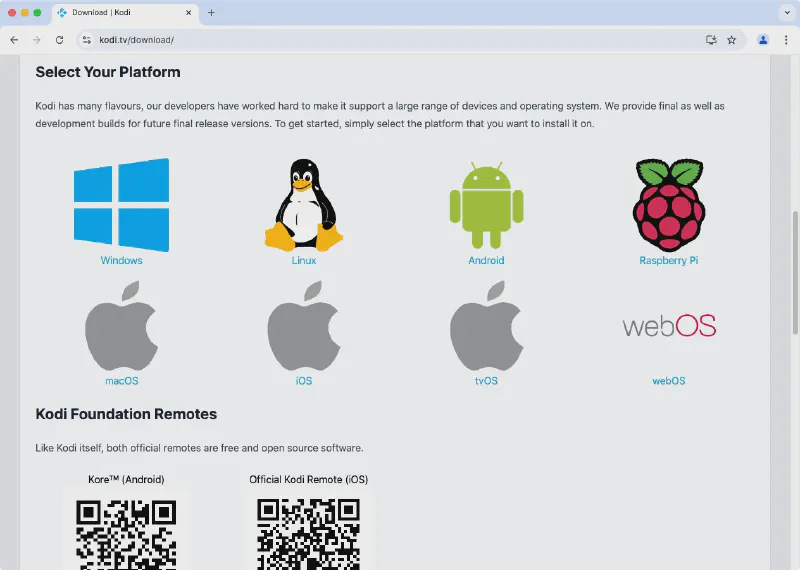This screenshot has width=800, height=570.
Task: Open a new browser tab
Action: tap(211, 13)
